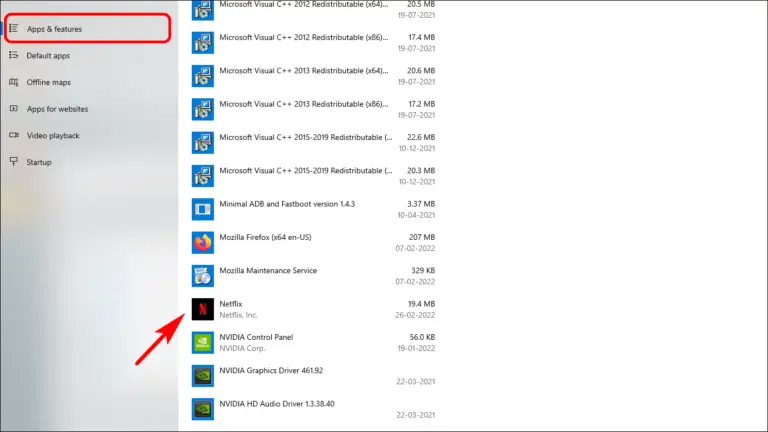Click the Netflix app icon
The image size is (768, 432).
pyautogui.click(x=203, y=309)
